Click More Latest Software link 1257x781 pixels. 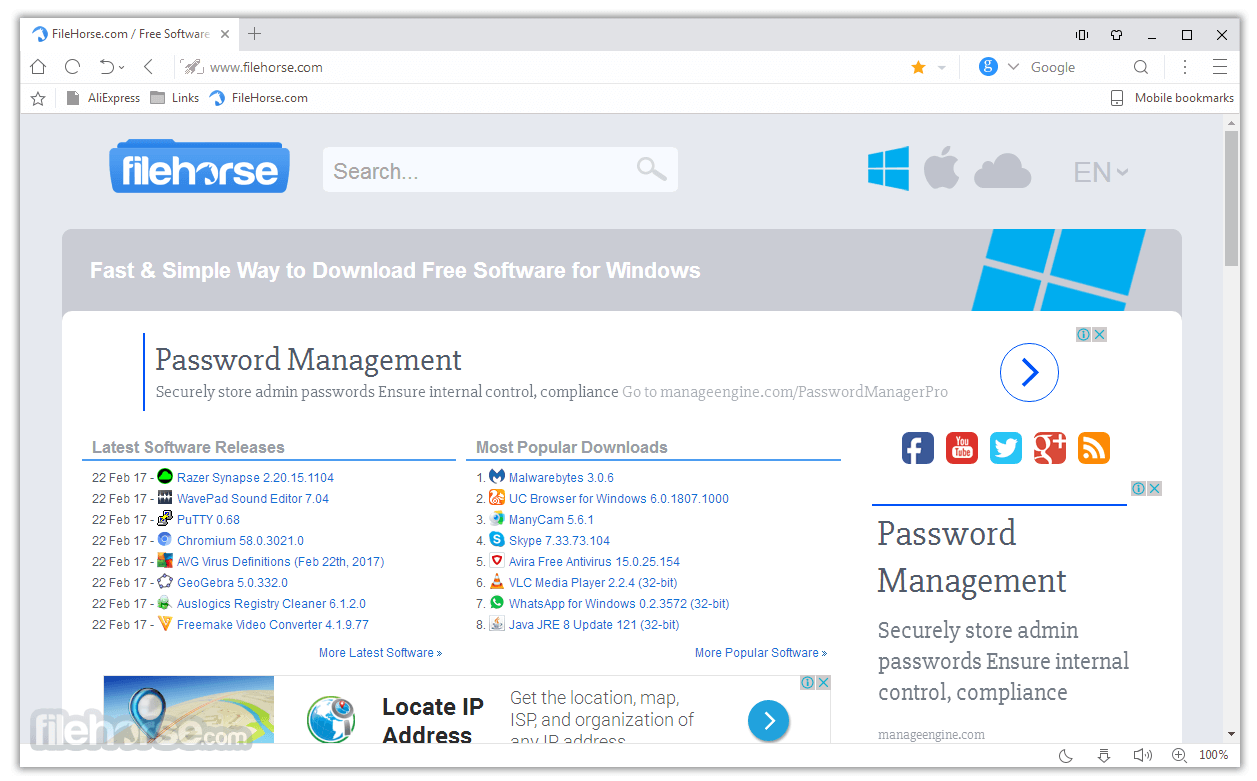click(380, 653)
